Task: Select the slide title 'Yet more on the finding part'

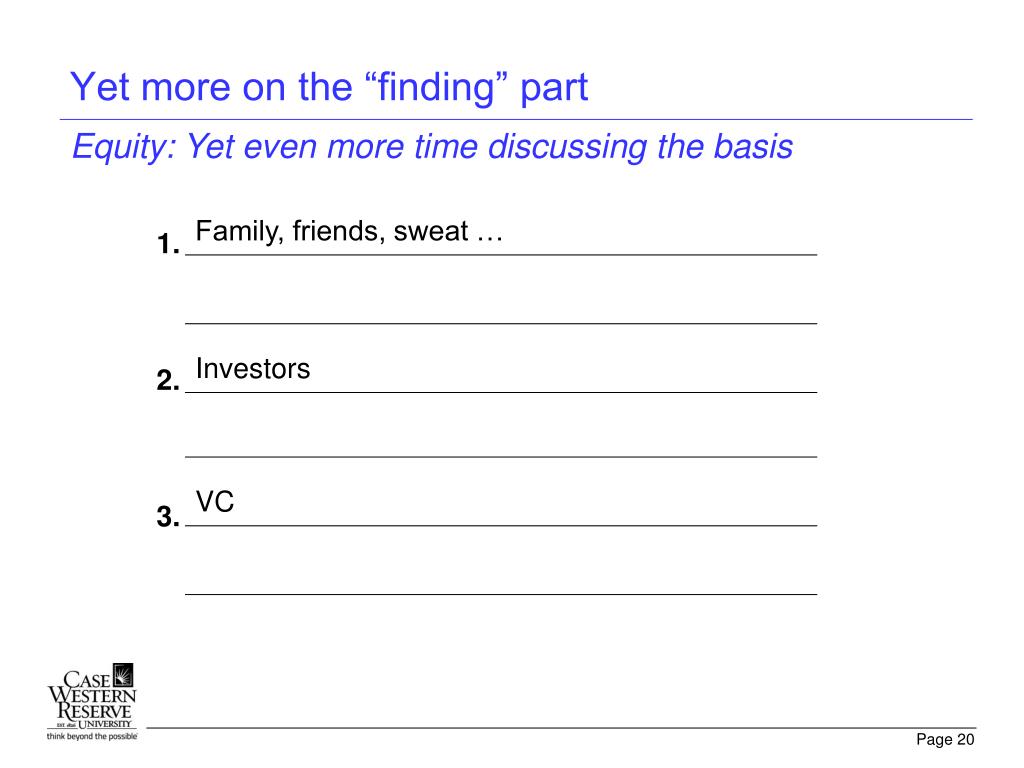Action: (328, 87)
